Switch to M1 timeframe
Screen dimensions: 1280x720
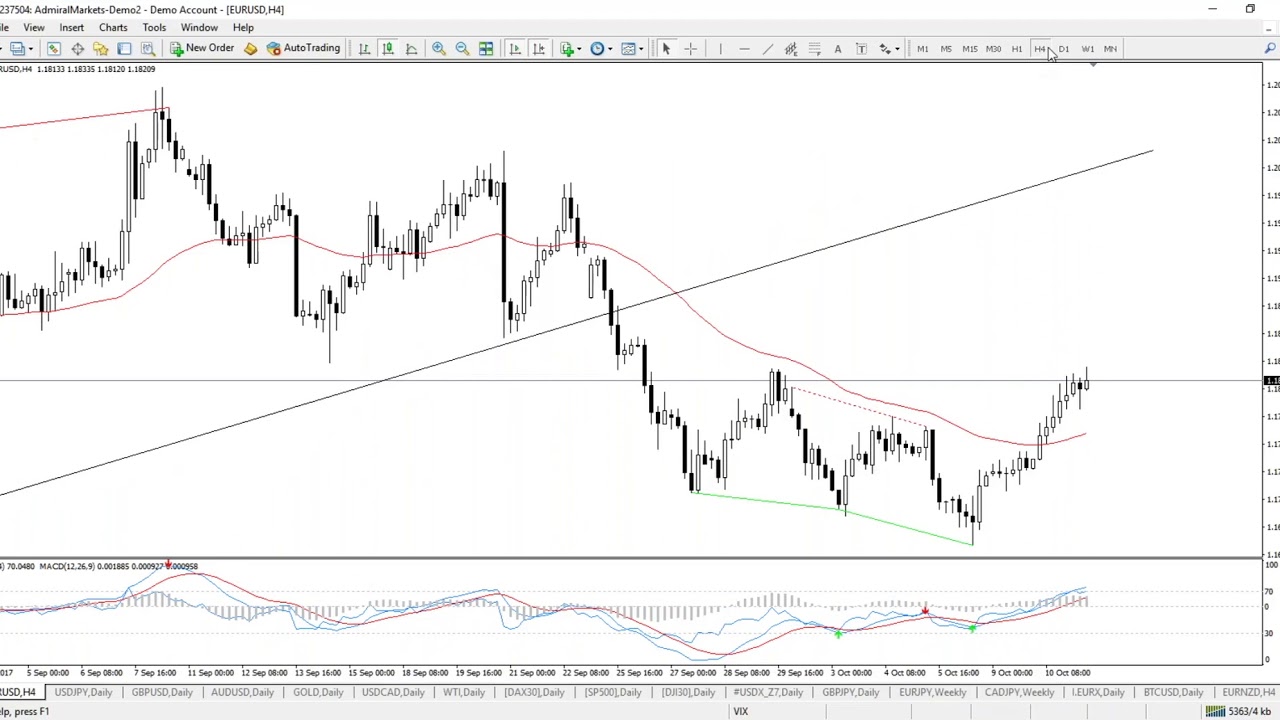922,48
